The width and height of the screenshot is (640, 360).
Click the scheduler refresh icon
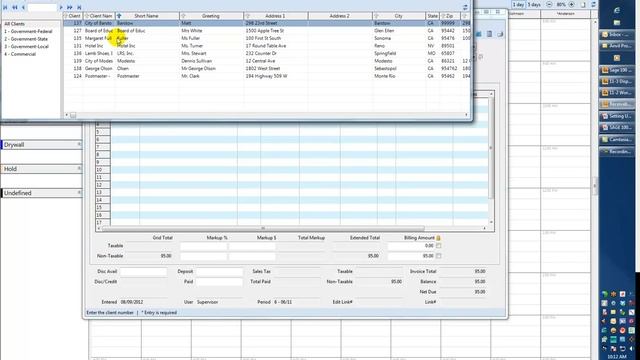pos(593,4)
